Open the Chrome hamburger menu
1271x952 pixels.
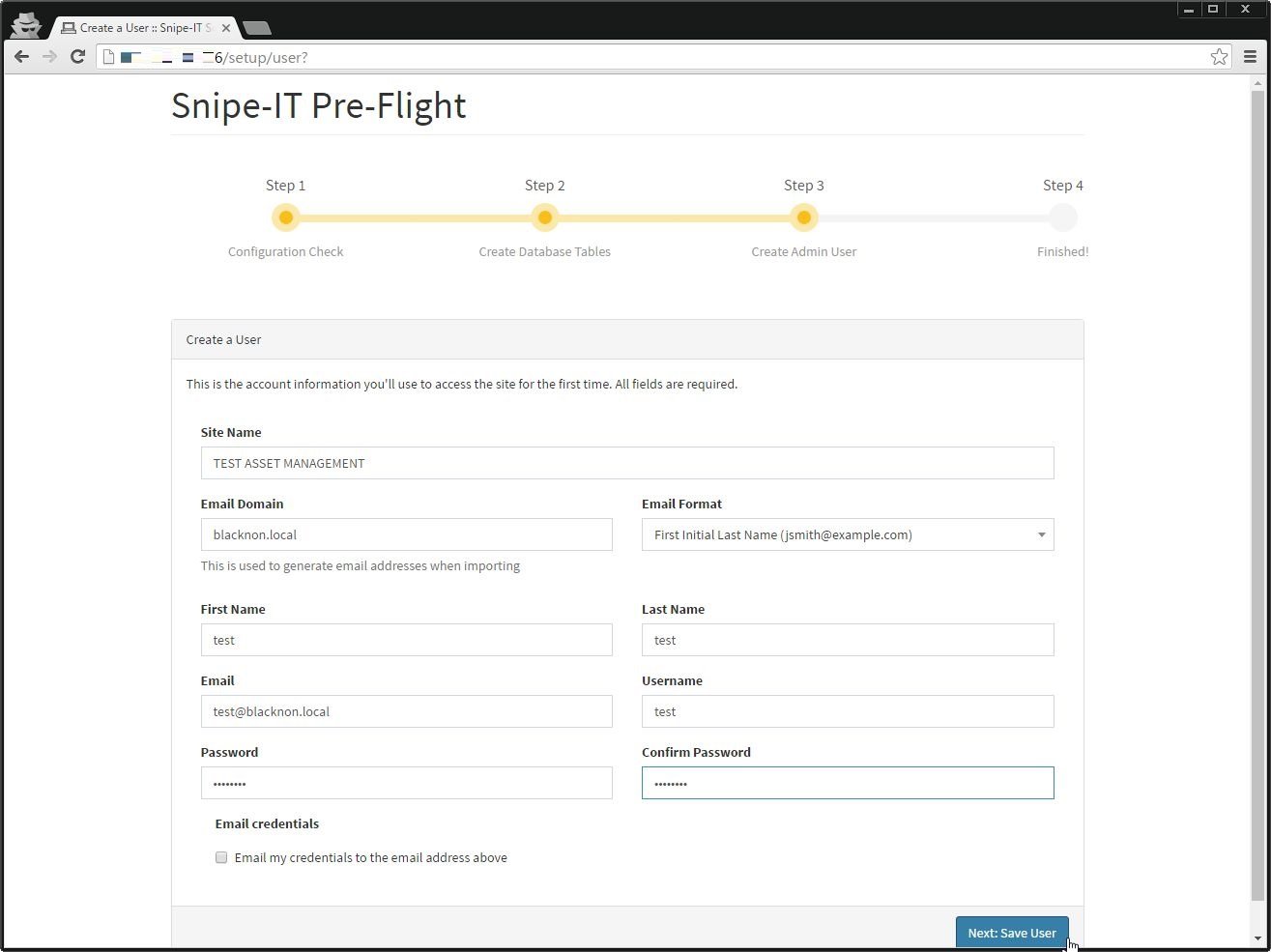pos(1250,57)
